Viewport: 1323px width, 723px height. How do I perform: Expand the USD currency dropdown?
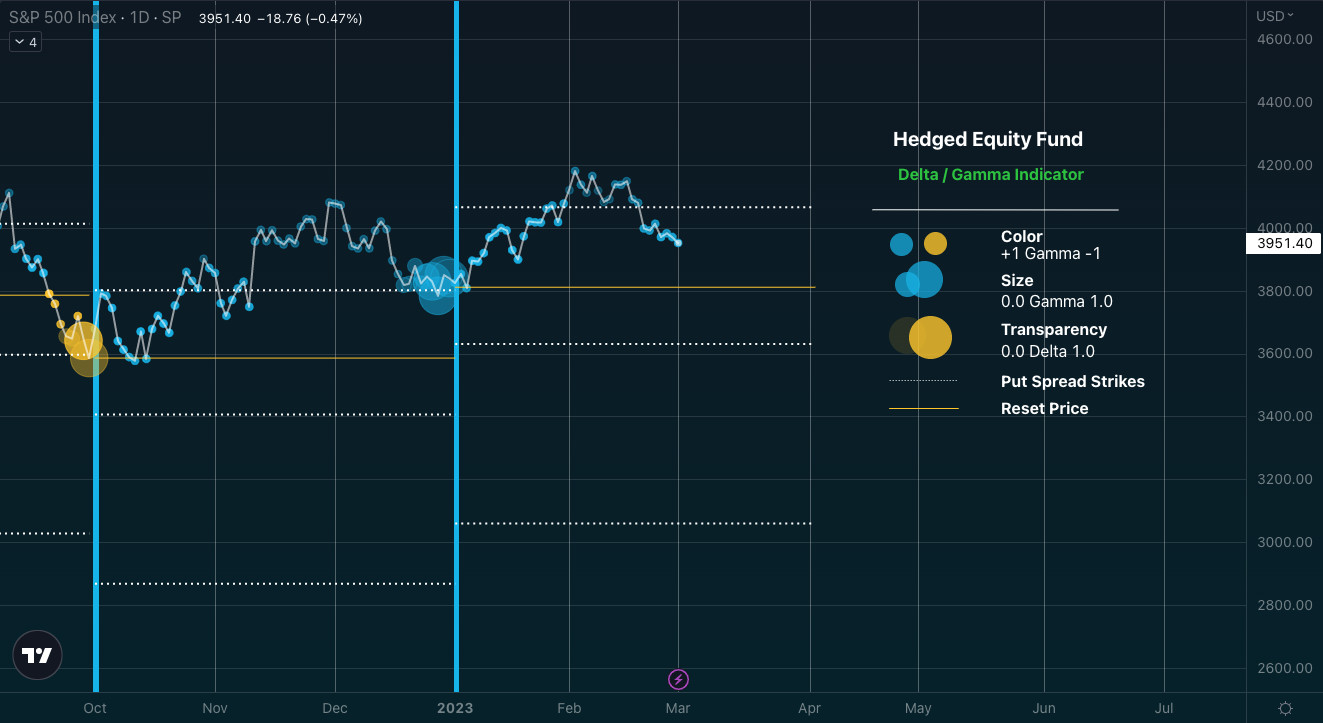pos(1275,16)
